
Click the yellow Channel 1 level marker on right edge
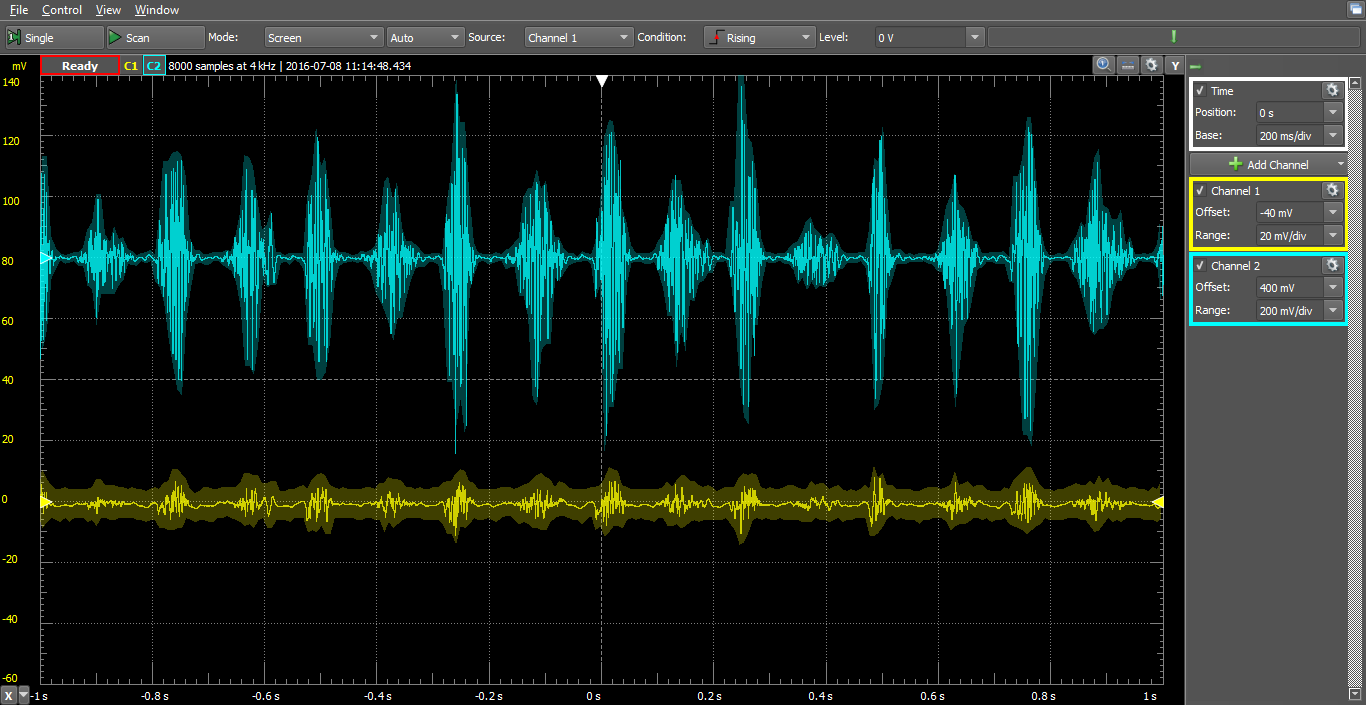pyautogui.click(x=1158, y=502)
